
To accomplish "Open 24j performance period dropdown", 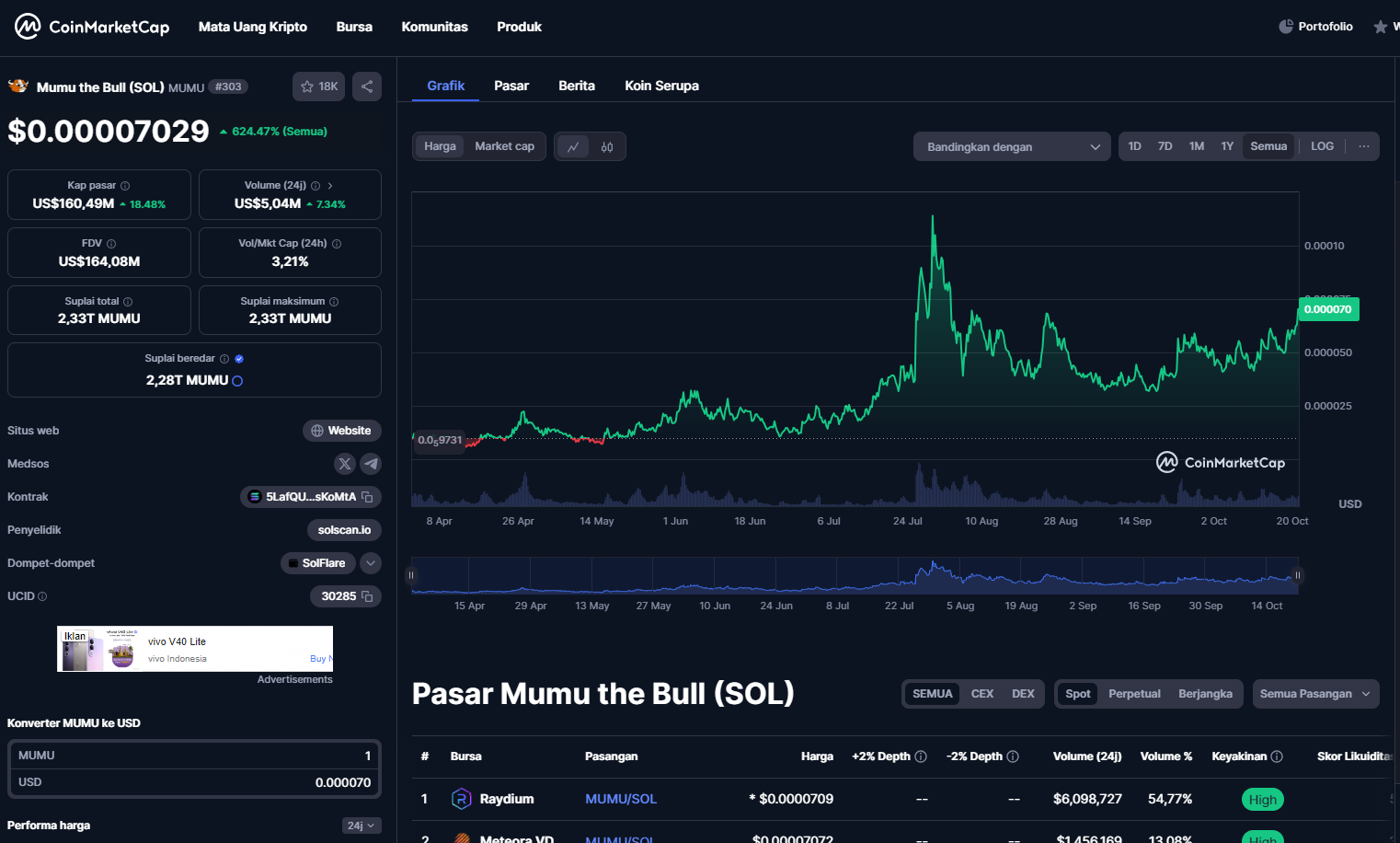I will 361,826.
